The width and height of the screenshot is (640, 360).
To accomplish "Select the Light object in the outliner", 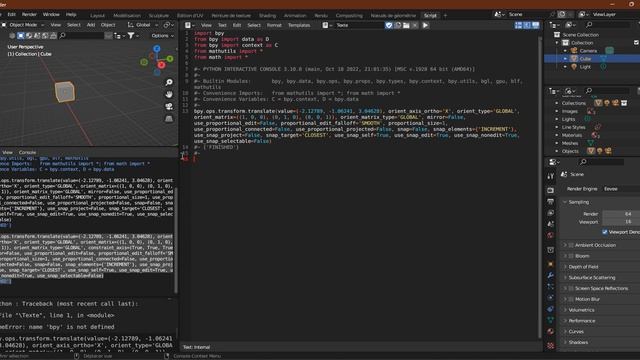I will pos(585,67).
